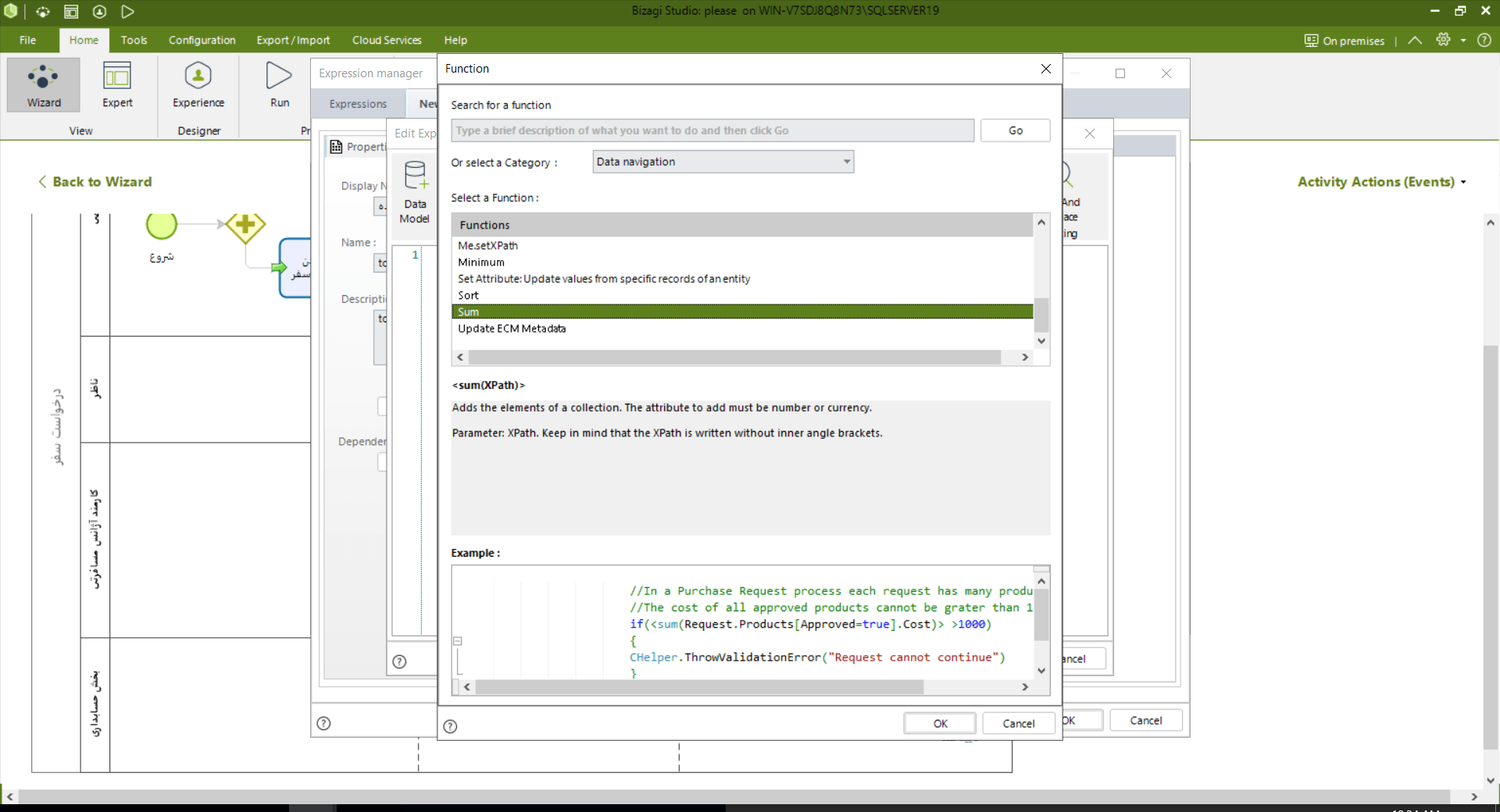This screenshot has width=1500, height=812.
Task: Select the Sum function row
Action: pos(742,312)
